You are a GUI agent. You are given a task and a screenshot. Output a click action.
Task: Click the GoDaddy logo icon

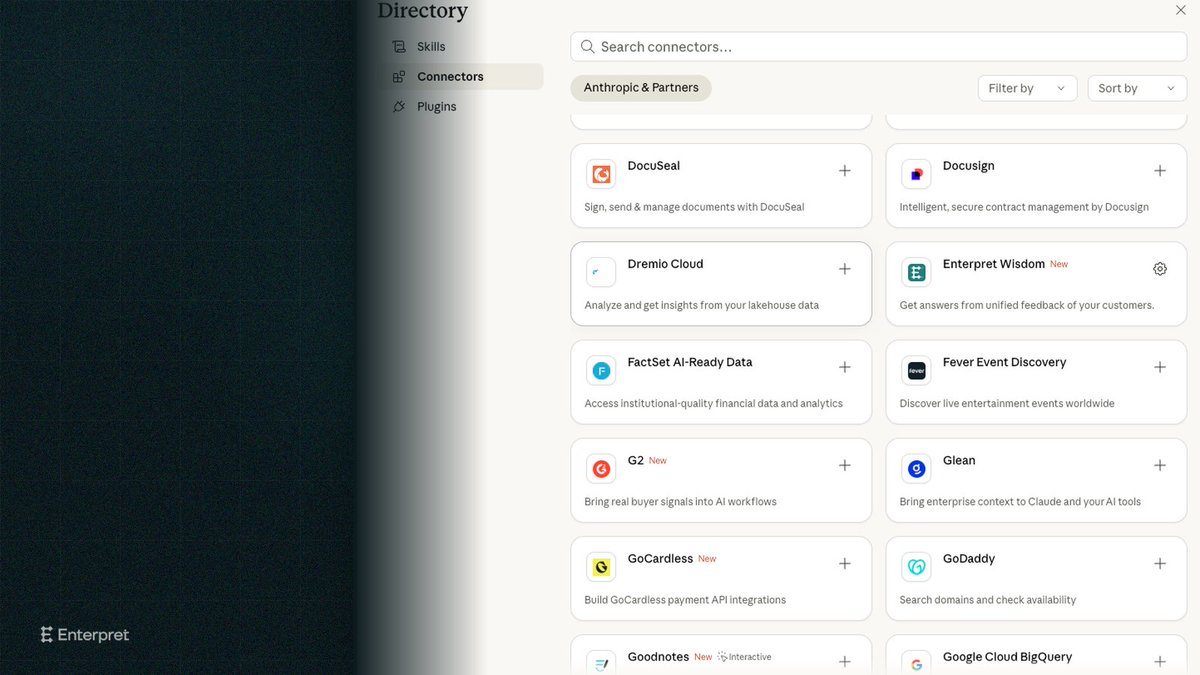[916, 566]
